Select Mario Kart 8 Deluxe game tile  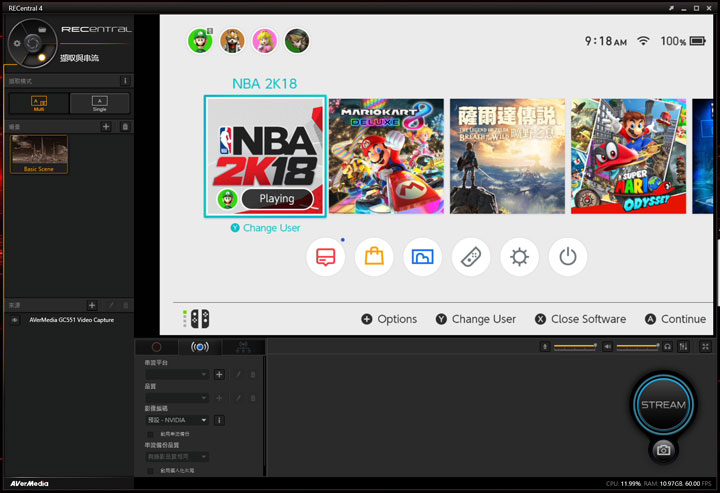[x=387, y=156]
